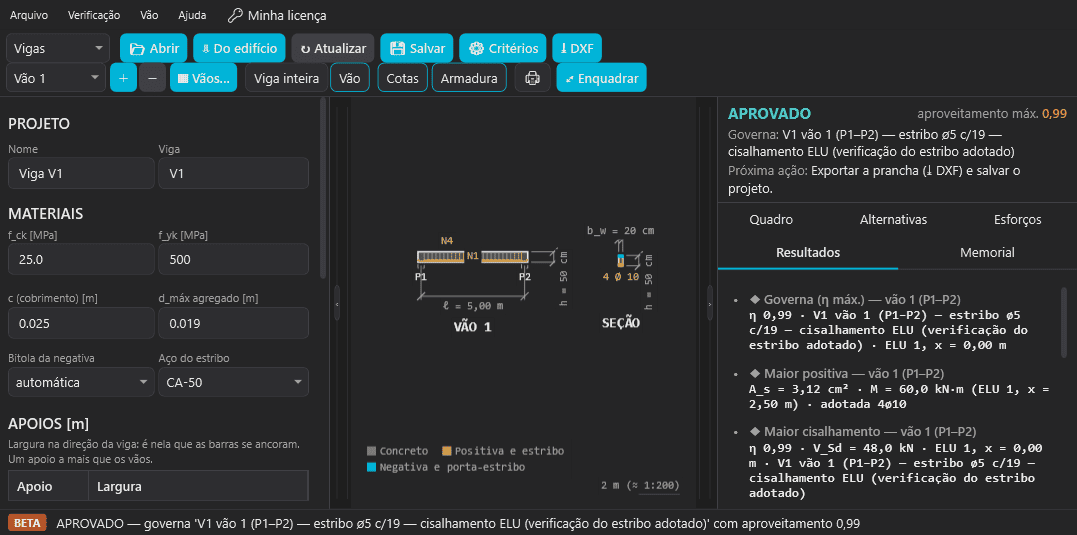Edit the Viga name field V1
Viewport: 1077px width, 535px height.
233,174
